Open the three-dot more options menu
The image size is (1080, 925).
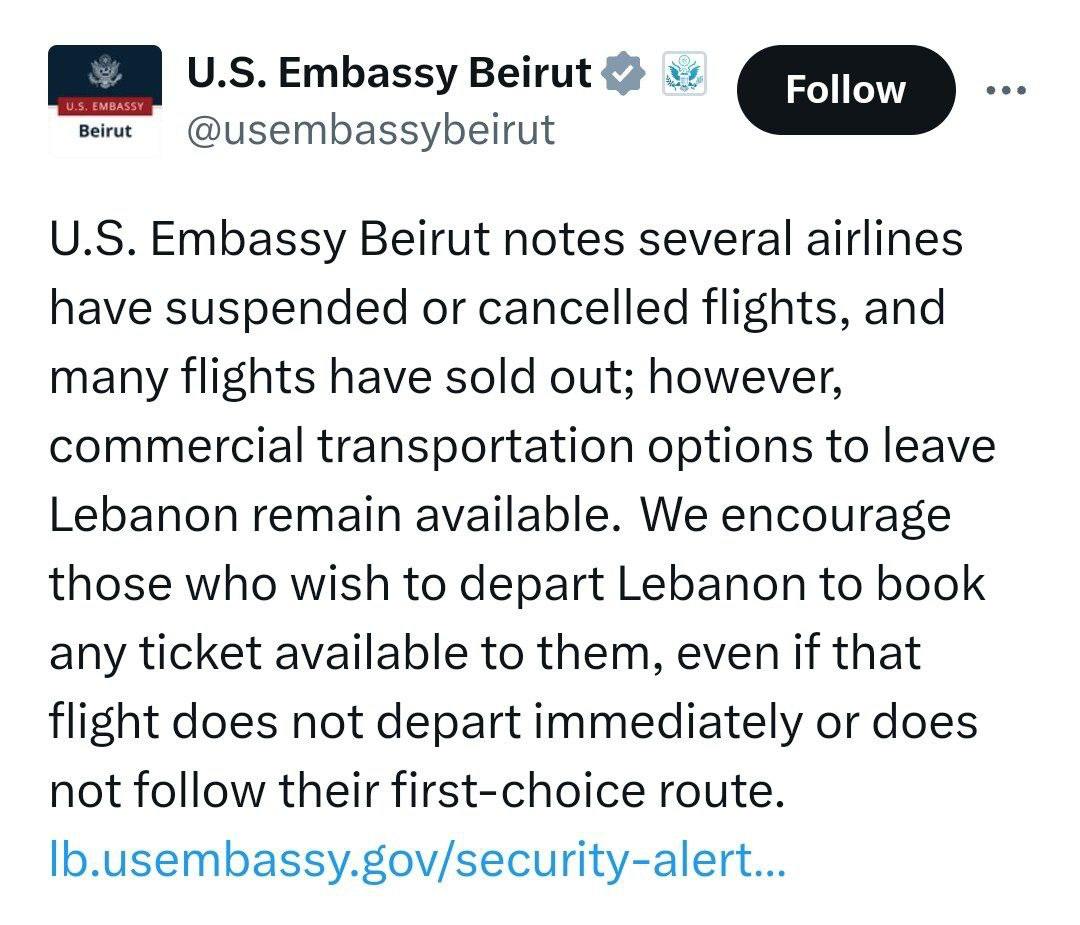pos(1006,90)
